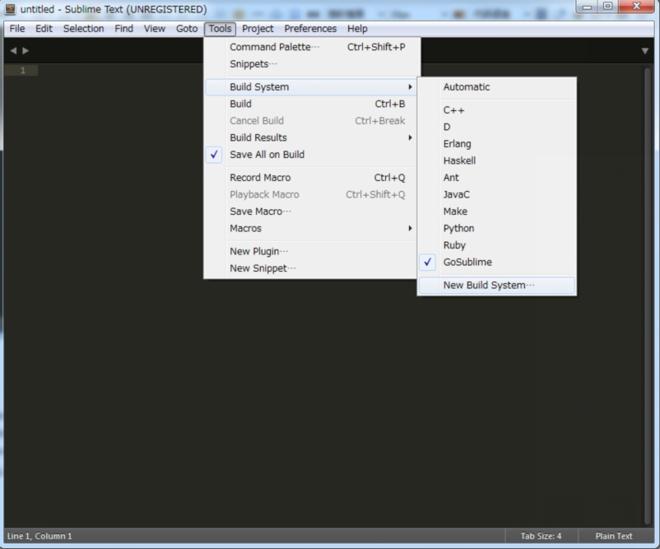This screenshot has width=660, height=549.
Task: Open the Goto menu
Action: click(x=187, y=29)
